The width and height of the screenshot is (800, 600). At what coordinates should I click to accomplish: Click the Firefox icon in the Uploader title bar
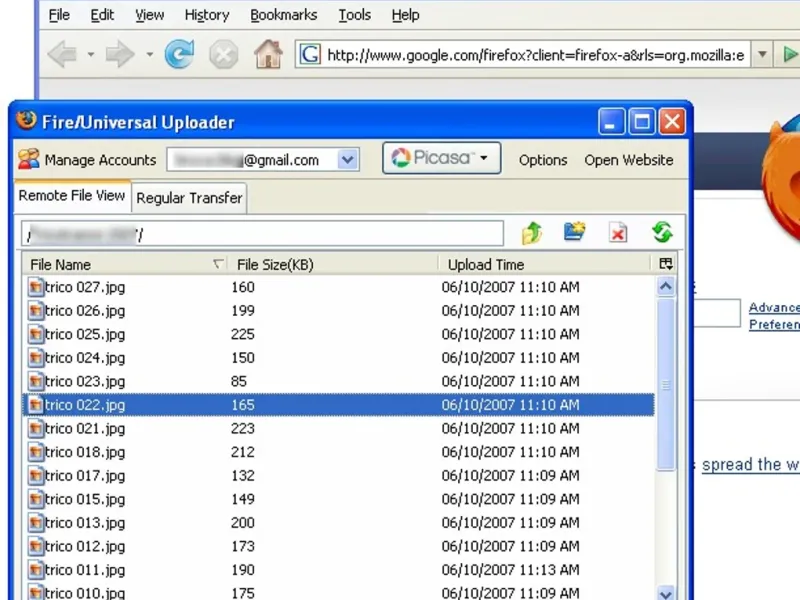27,121
